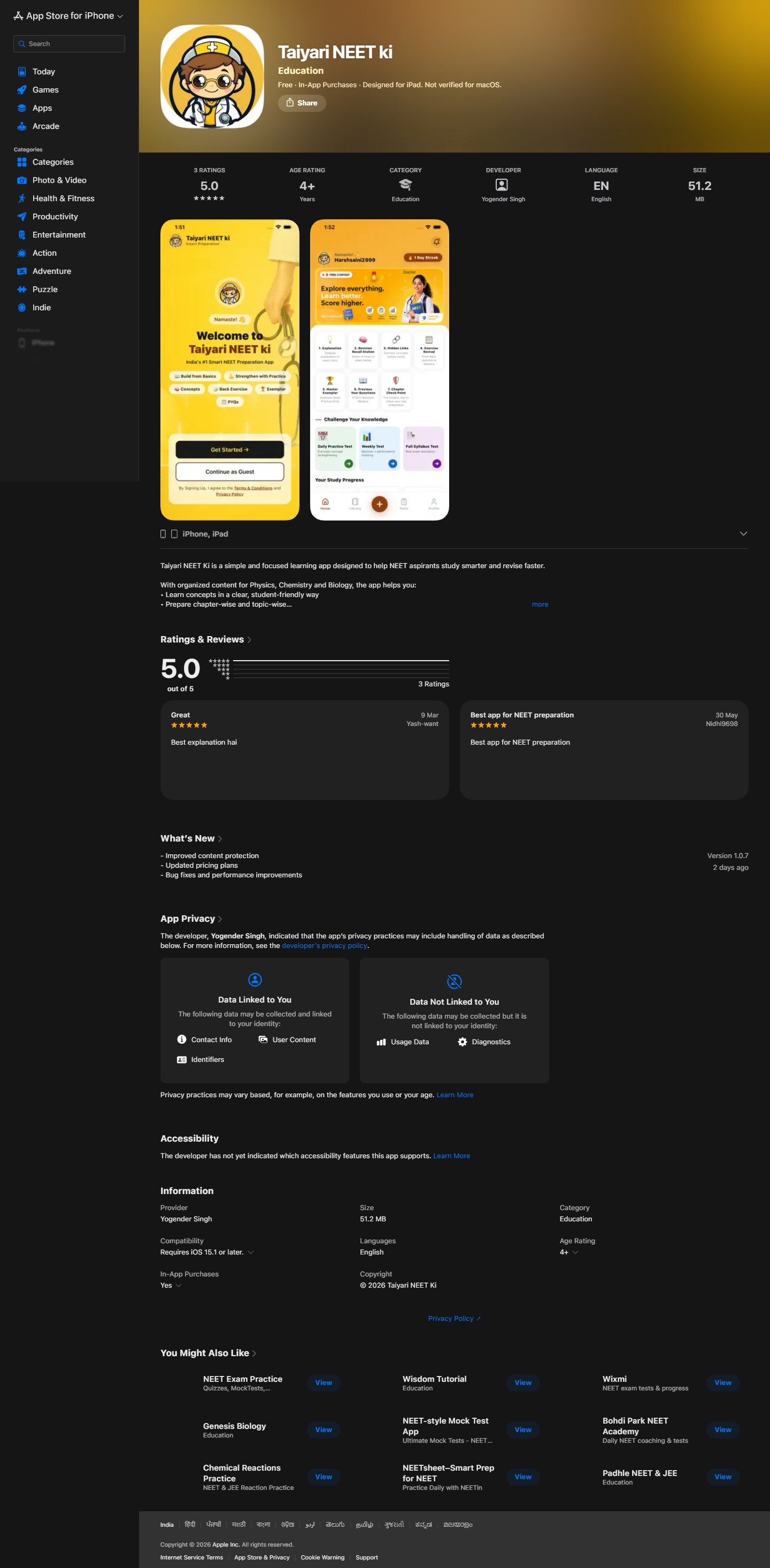This screenshot has width=770, height=1568.
Task: Click the Taiyari NEET ki app icon
Action: 212,77
